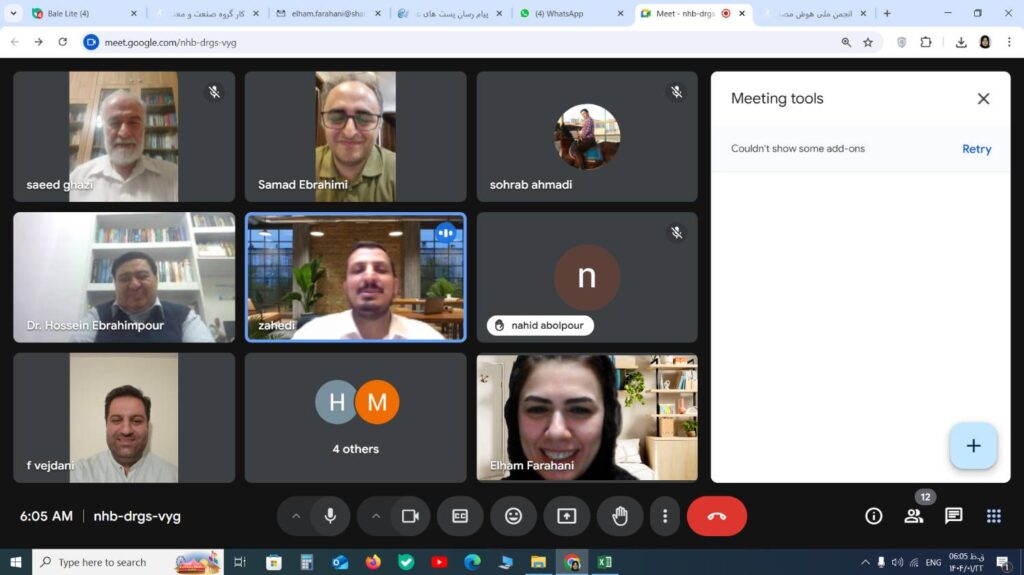The height and width of the screenshot is (575, 1024).
Task: Toggle closed captions
Action: [x=460, y=516]
